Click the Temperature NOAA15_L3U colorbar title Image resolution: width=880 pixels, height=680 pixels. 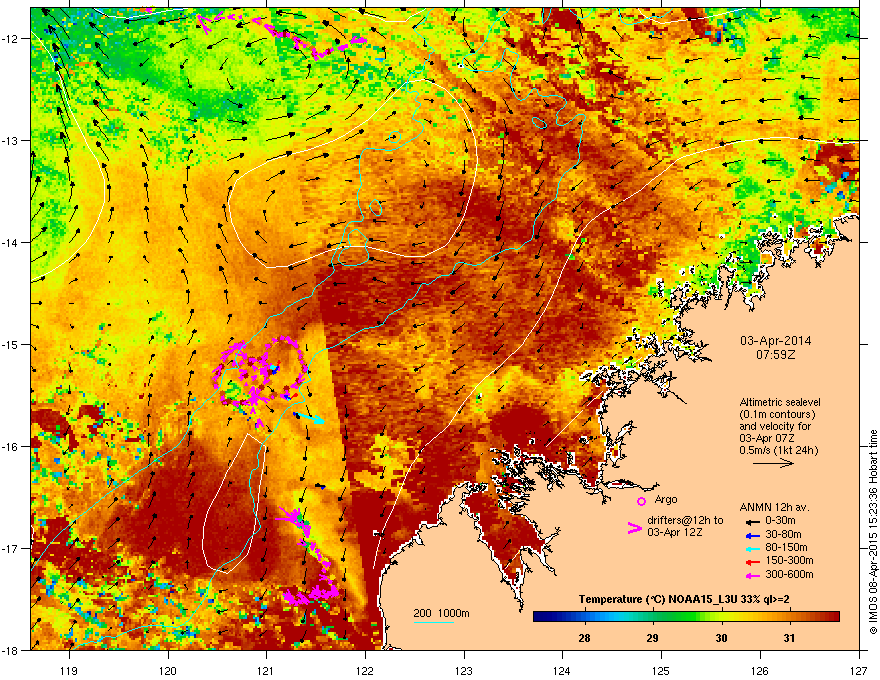[684, 600]
